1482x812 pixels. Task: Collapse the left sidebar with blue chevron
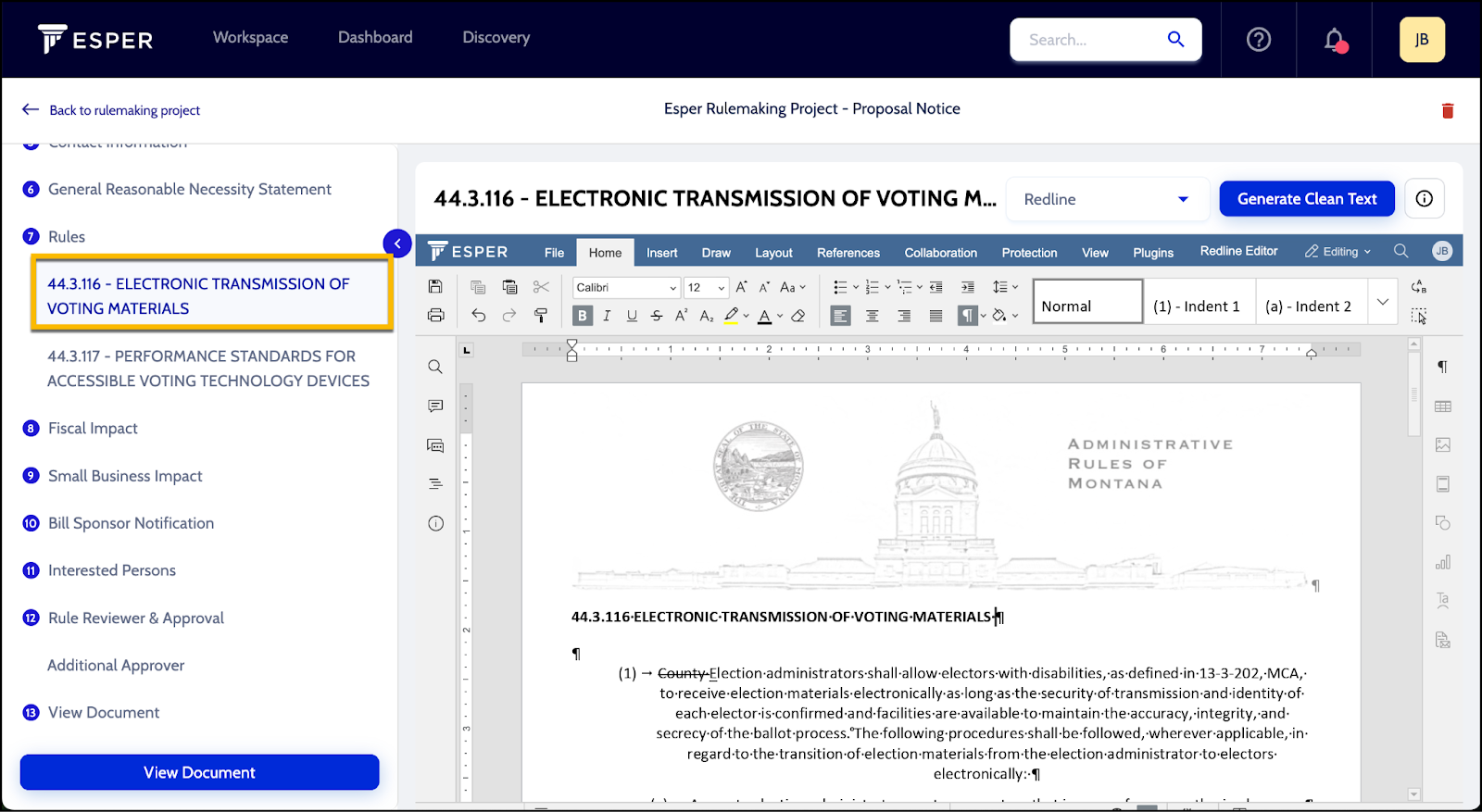397,244
